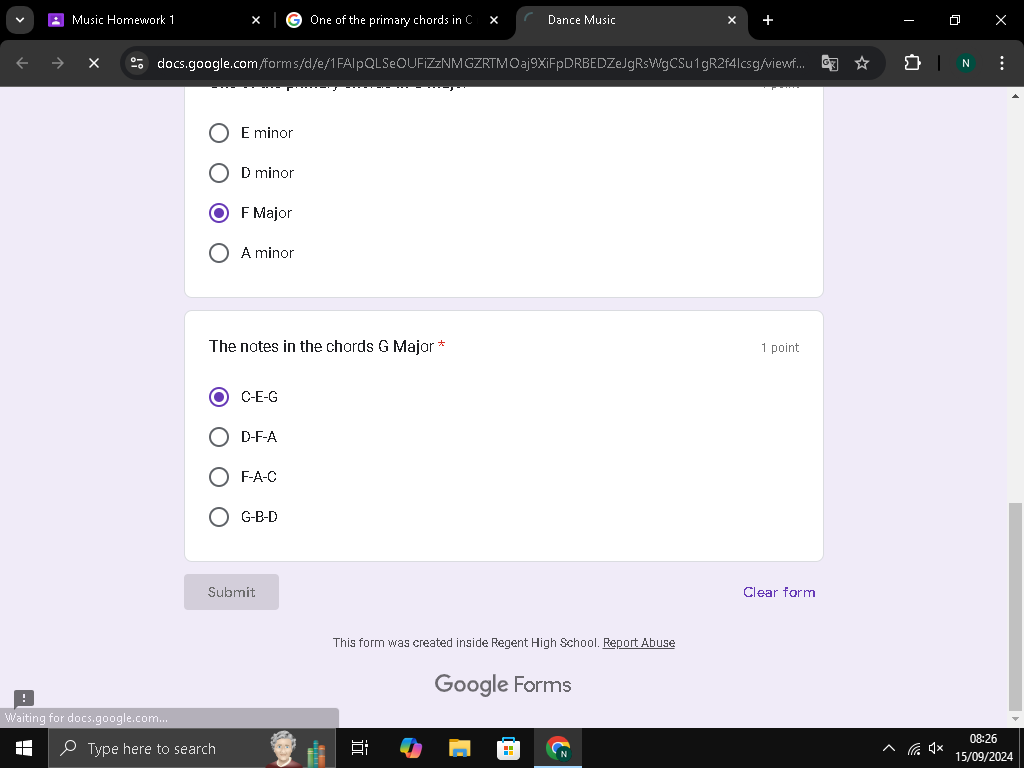Select the E minor radio option
1024x768 pixels.
[x=219, y=133]
